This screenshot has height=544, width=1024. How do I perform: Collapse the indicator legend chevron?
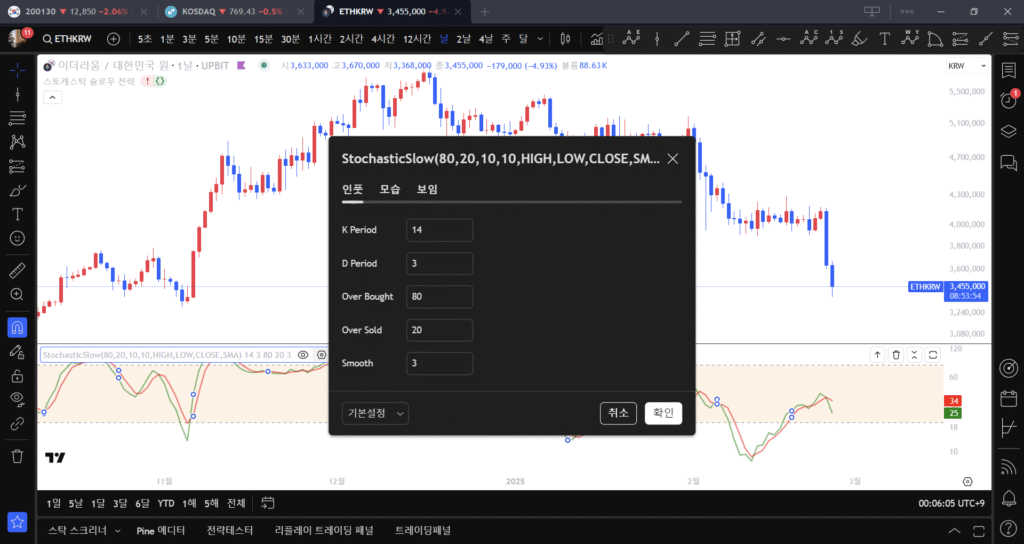[52, 97]
